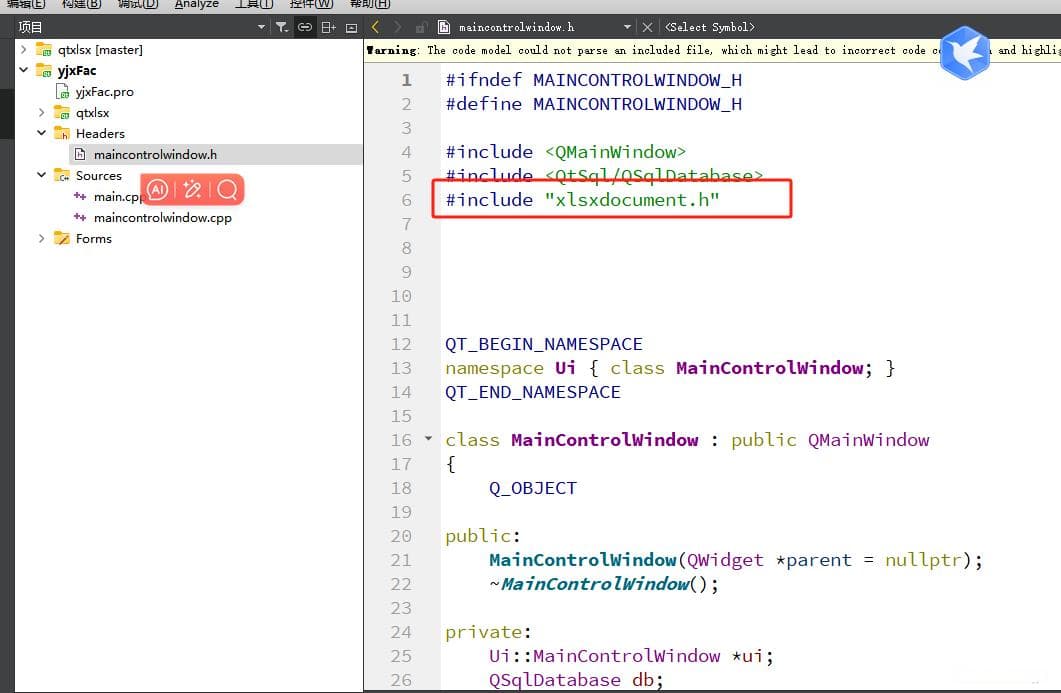Expand the qtxlsx [master] project
Viewport: 1061px width, 693px height.
point(24,49)
